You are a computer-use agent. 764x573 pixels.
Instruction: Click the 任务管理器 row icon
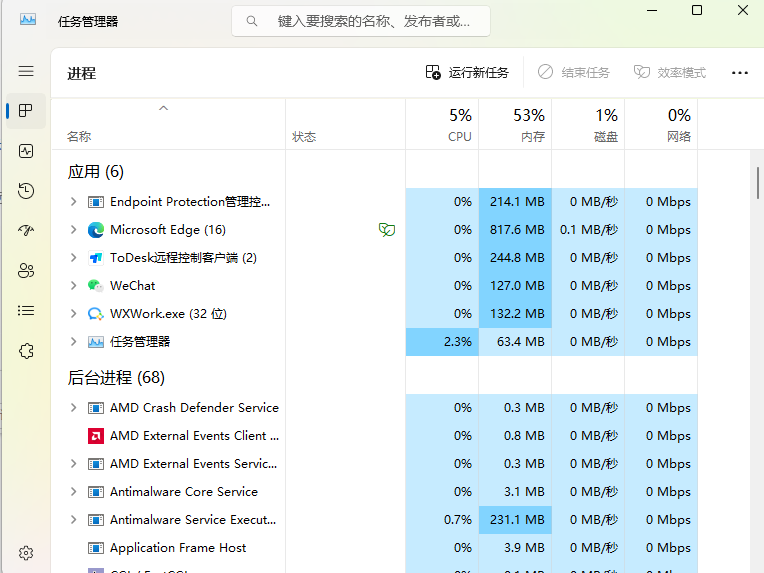pos(96,342)
